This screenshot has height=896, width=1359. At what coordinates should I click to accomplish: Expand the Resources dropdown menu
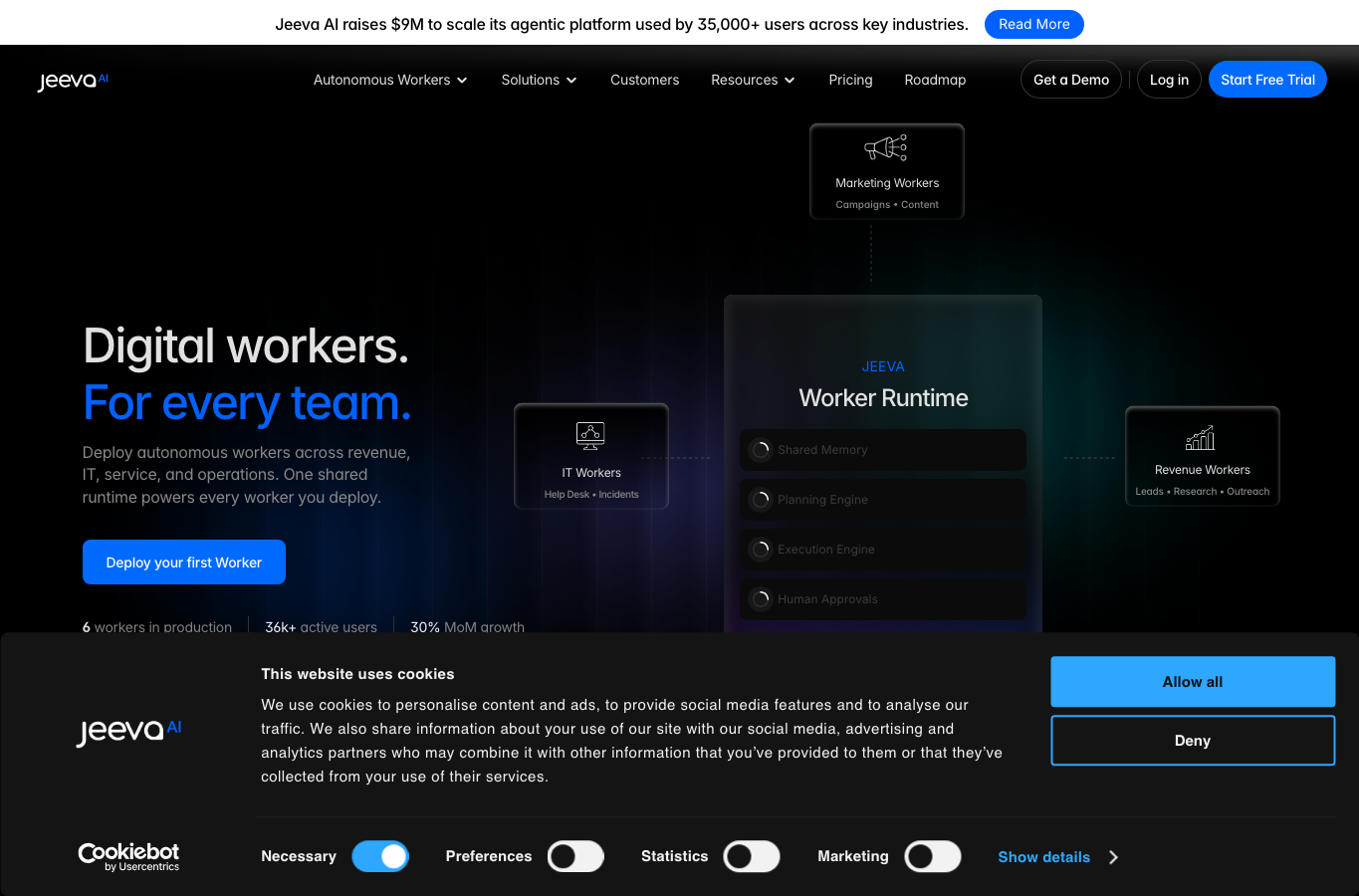753,80
